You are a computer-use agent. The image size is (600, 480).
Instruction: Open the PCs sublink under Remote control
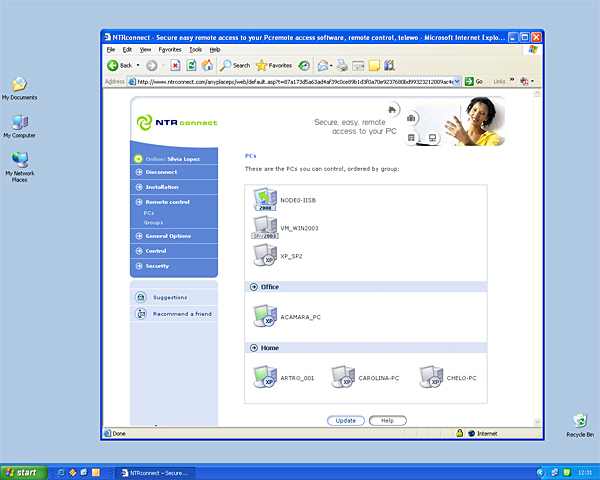(149, 213)
